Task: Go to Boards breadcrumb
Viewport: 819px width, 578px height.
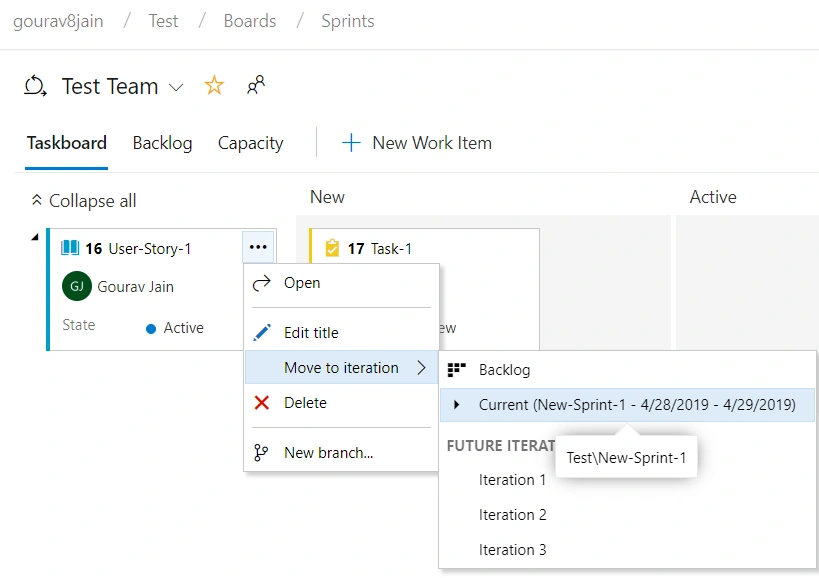Action: [x=250, y=21]
